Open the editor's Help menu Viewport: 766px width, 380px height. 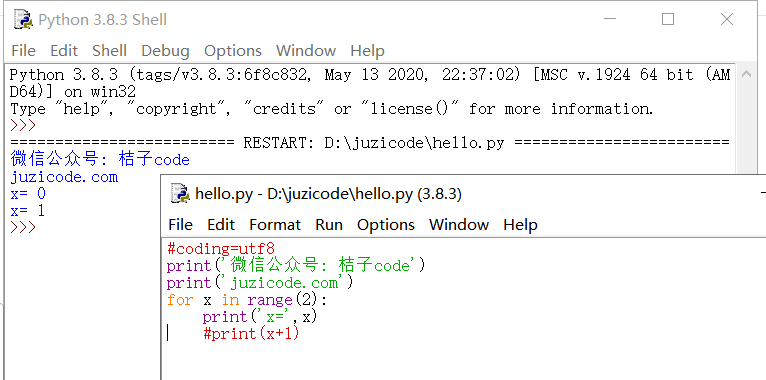[520, 225]
